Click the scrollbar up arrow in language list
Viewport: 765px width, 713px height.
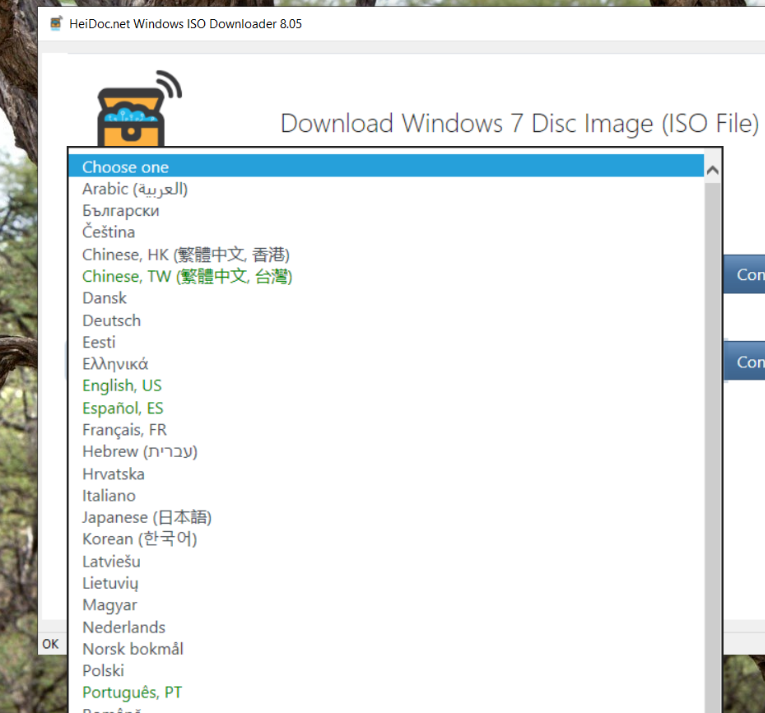[712, 170]
